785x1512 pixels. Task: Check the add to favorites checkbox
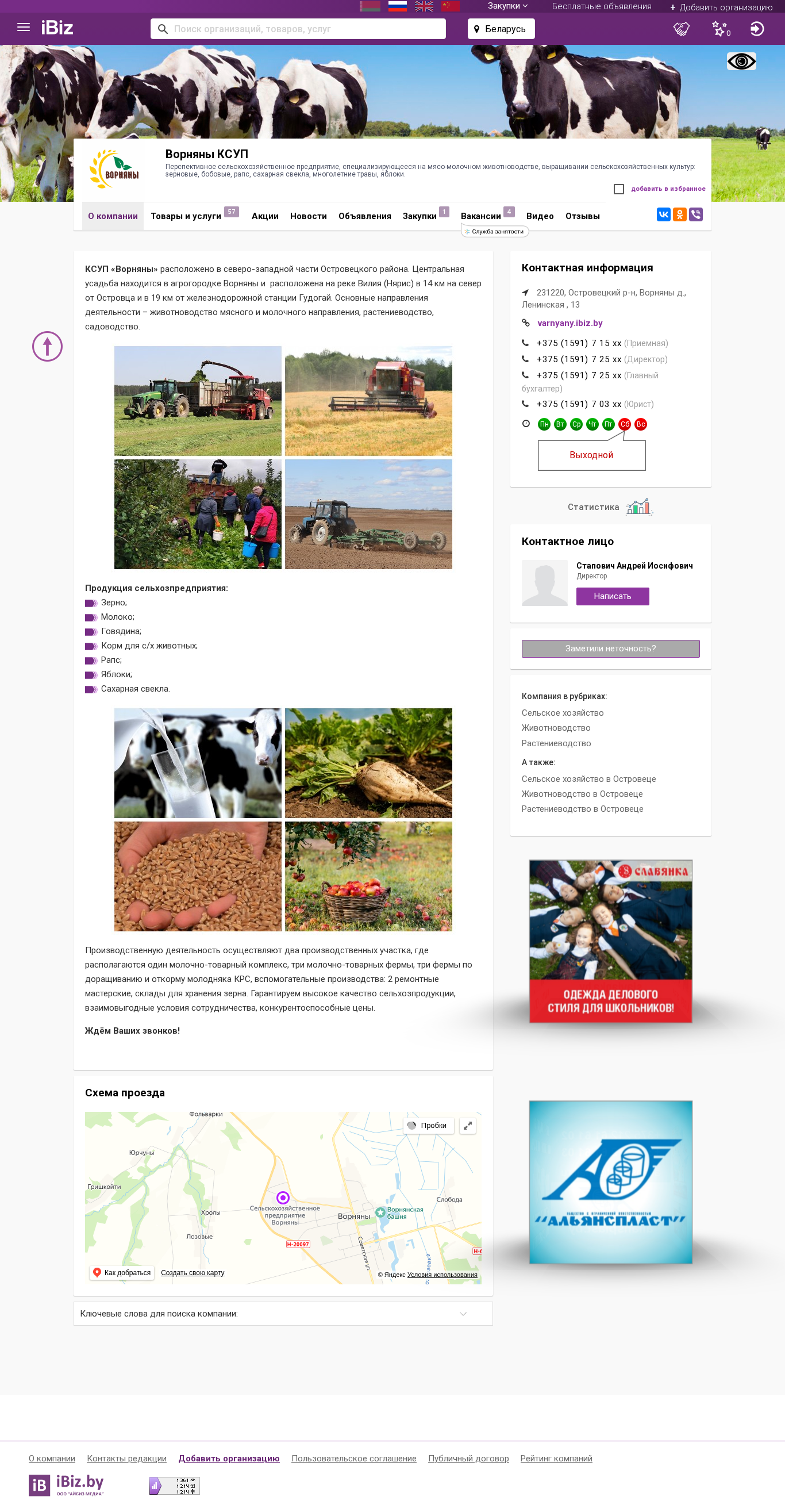click(x=619, y=189)
